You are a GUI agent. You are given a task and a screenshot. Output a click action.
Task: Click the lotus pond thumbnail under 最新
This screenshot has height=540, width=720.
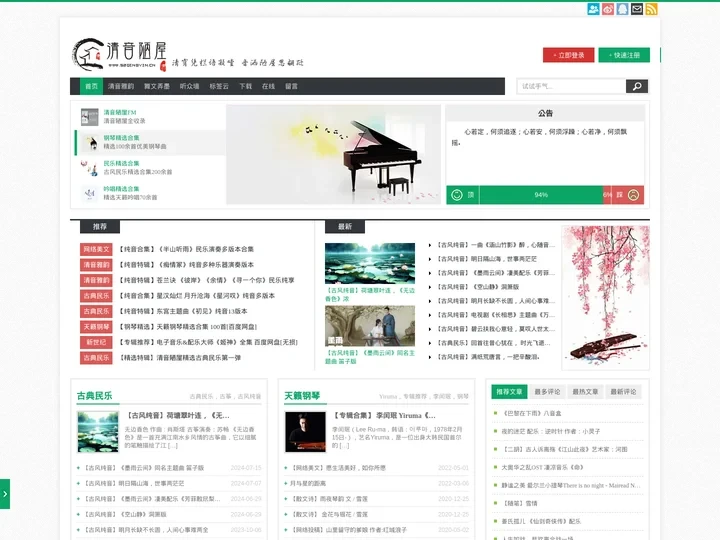pos(370,263)
